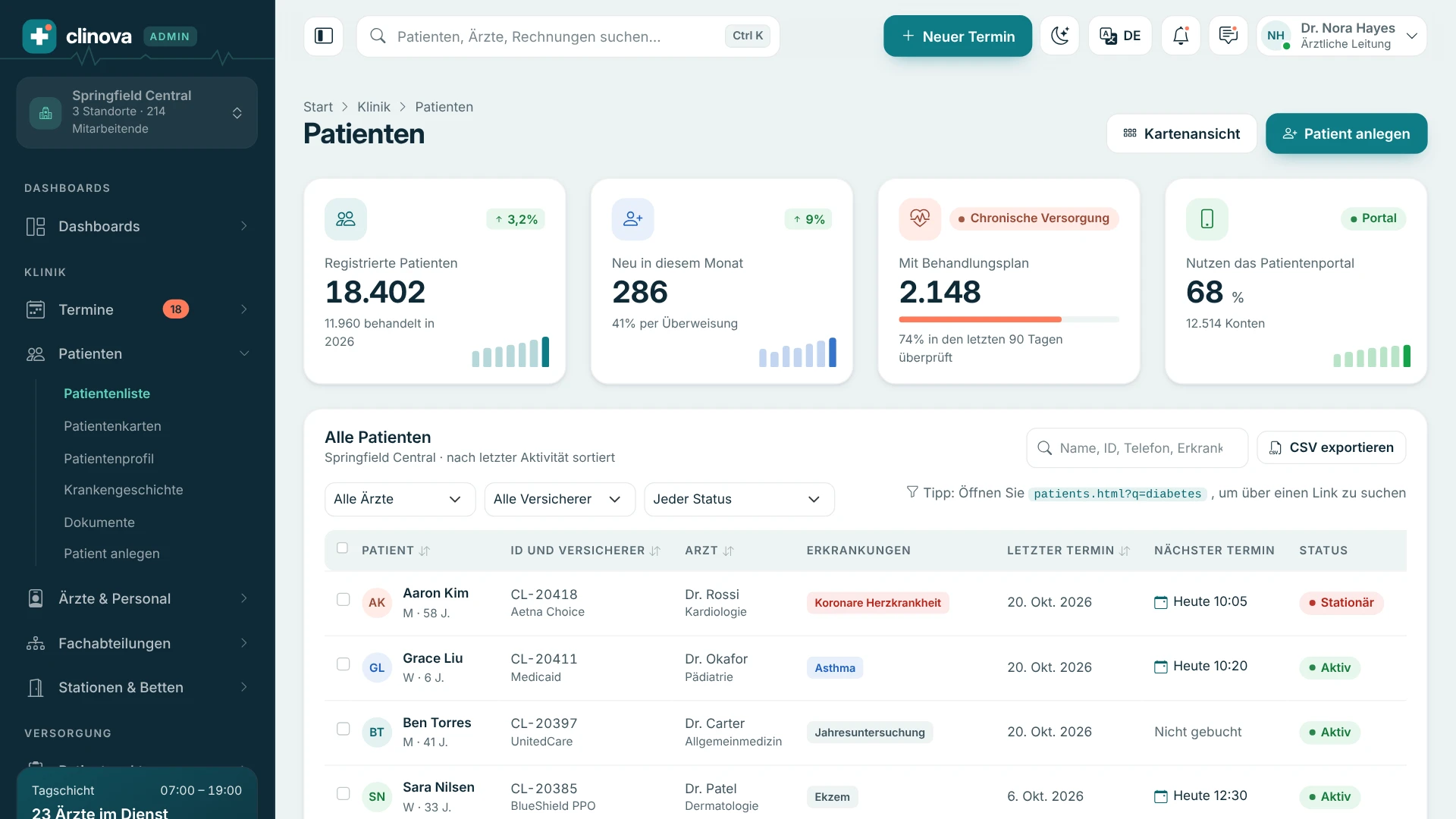The image size is (1456, 819).
Task: Open the messages chat icon
Action: click(1228, 36)
